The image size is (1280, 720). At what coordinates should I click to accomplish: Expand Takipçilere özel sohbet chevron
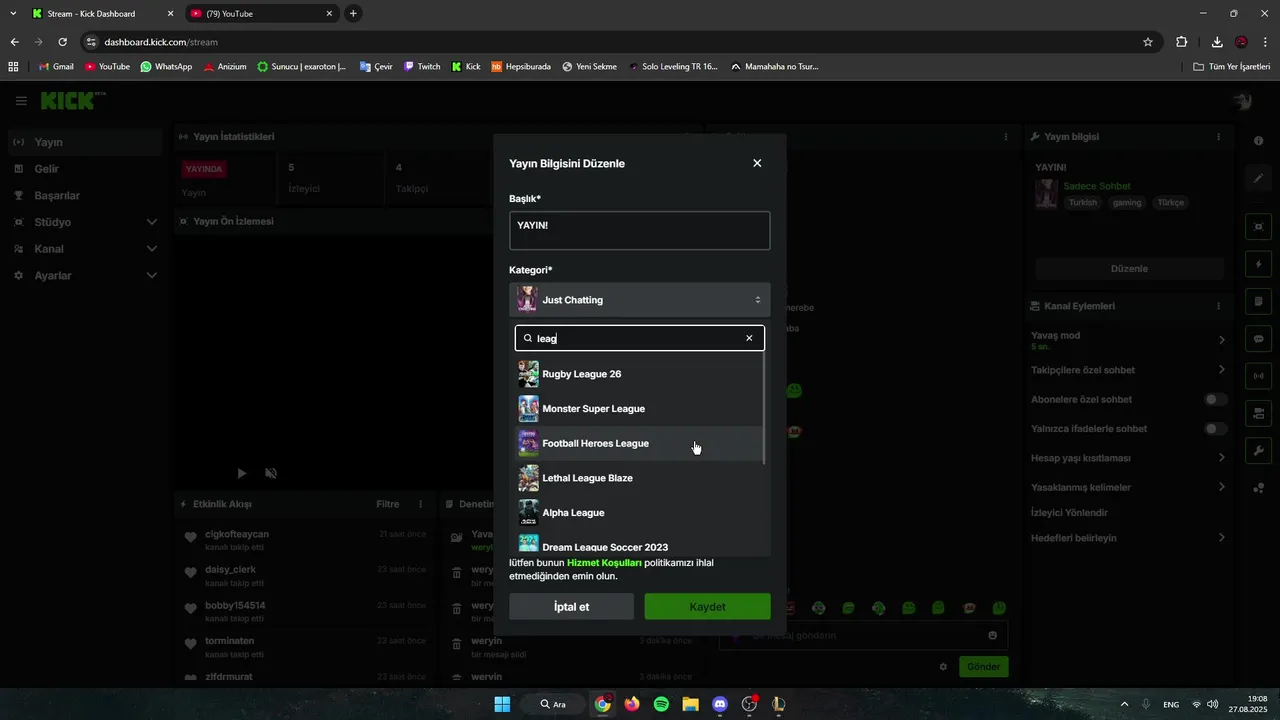1221,370
